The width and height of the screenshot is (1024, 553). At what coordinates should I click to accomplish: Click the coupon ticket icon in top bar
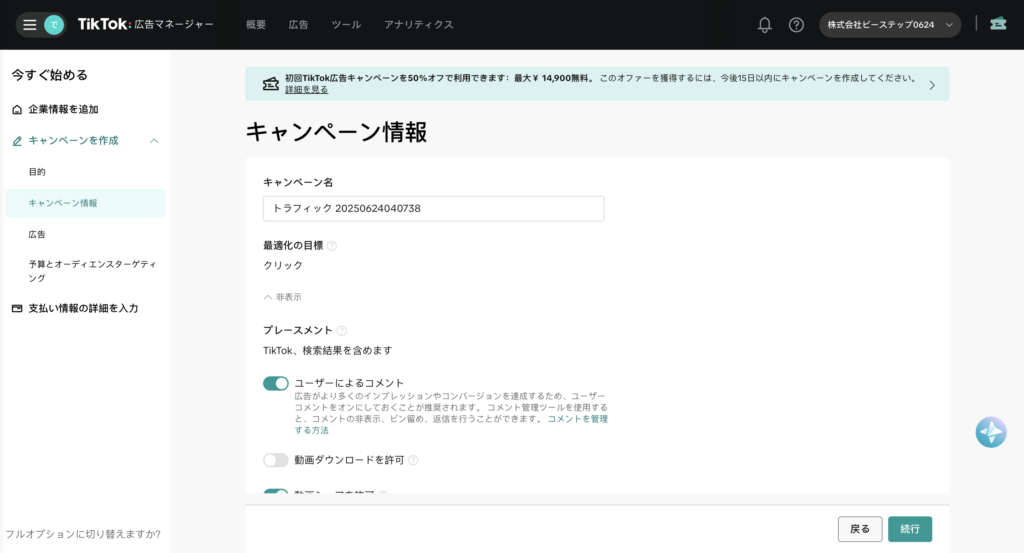click(x=998, y=24)
